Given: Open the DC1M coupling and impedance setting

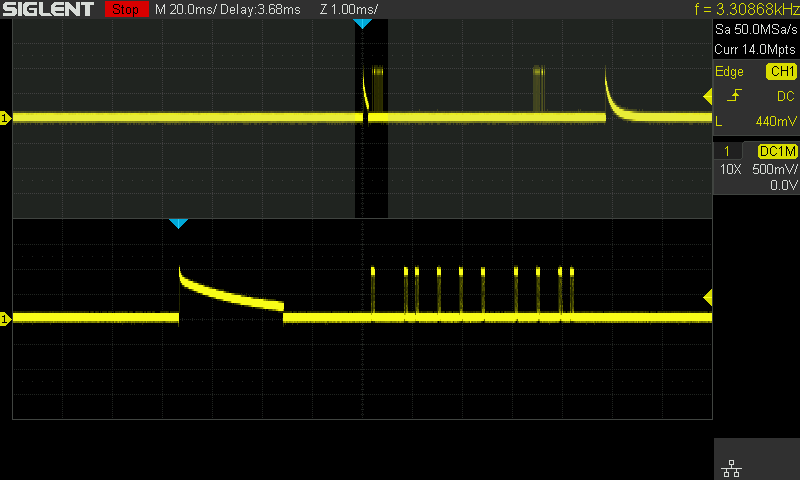Looking at the screenshot, I should 777,150.
